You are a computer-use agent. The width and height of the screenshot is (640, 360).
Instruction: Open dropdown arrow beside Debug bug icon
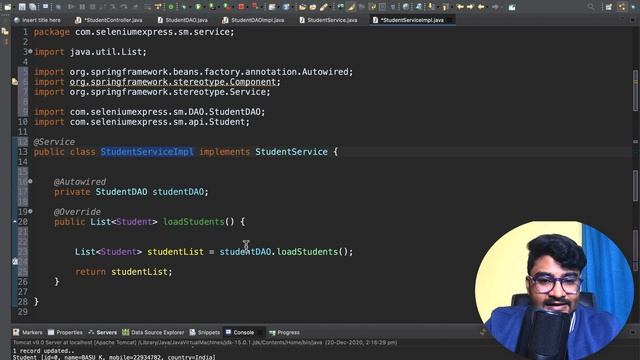click(190, 7)
